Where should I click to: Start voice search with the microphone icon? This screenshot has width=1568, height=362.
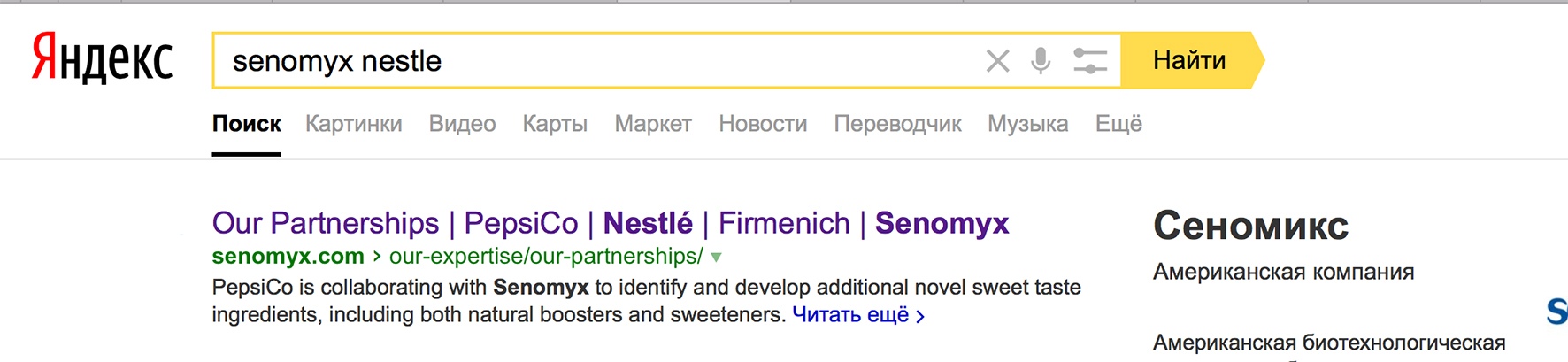click(1041, 61)
